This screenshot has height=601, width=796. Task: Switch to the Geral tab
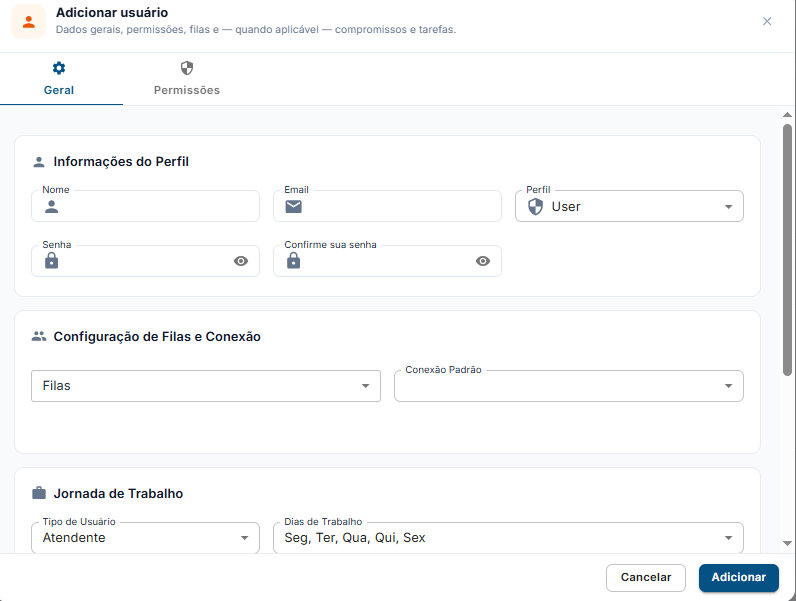click(61, 79)
